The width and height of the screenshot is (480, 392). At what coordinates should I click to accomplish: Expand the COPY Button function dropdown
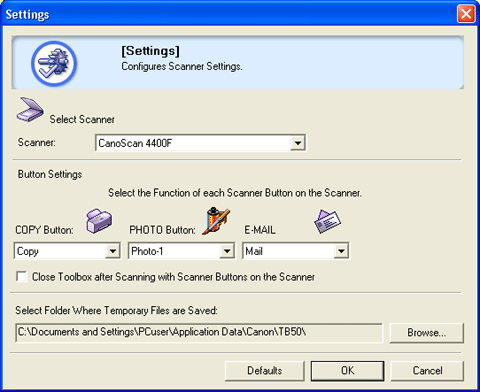tap(113, 251)
